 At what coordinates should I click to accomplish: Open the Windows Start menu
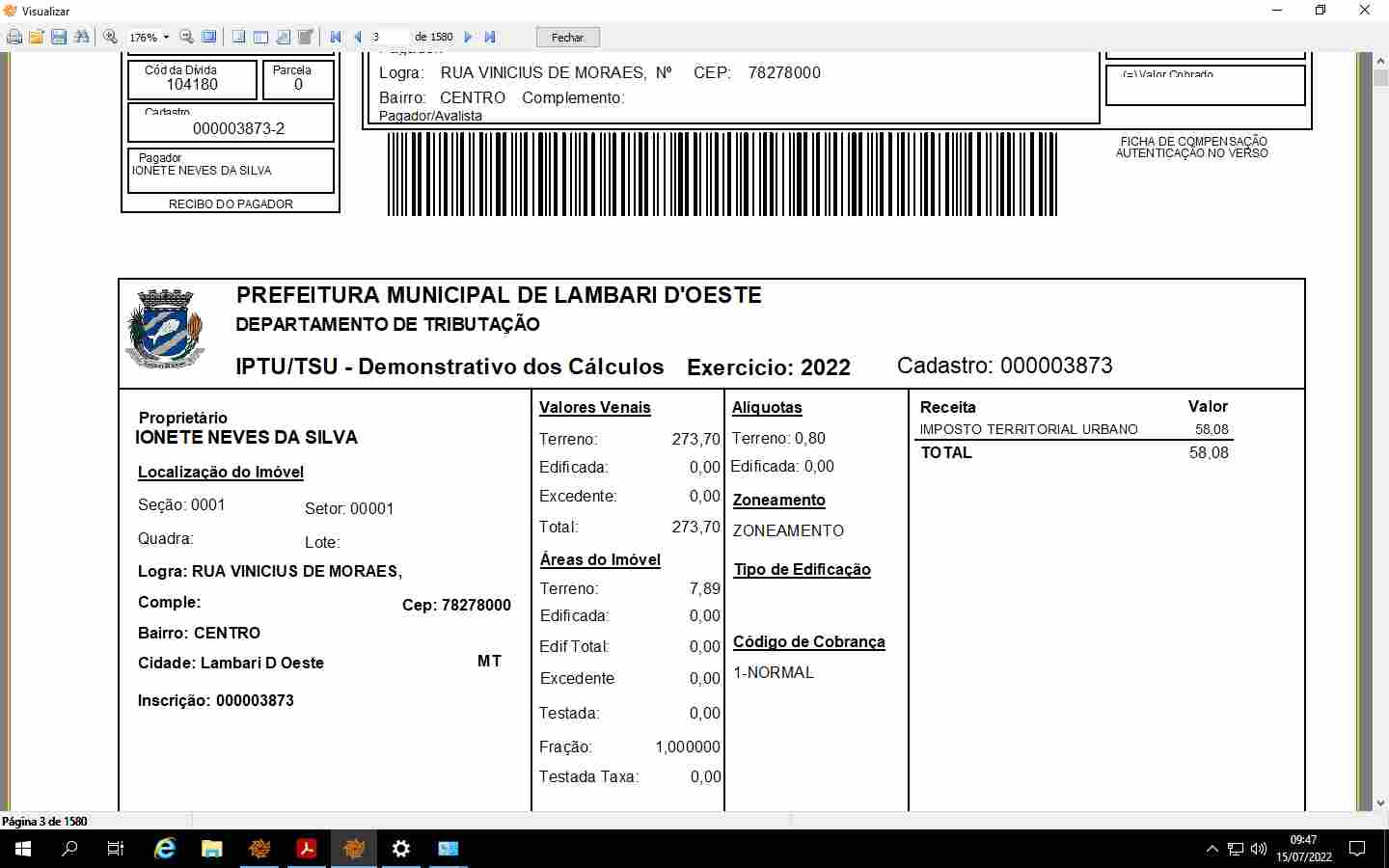23,849
